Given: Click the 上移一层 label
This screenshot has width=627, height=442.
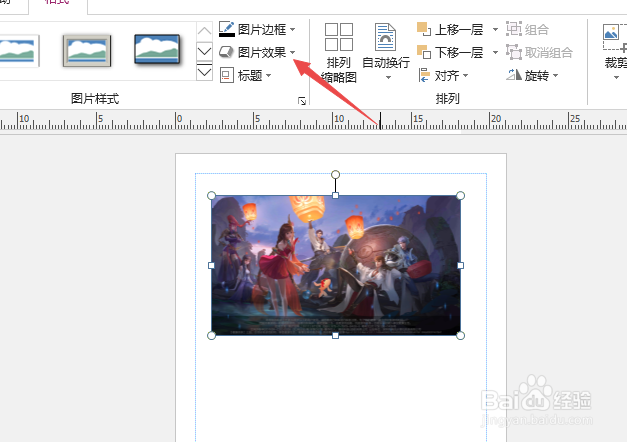Looking at the screenshot, I should [459, 30].
